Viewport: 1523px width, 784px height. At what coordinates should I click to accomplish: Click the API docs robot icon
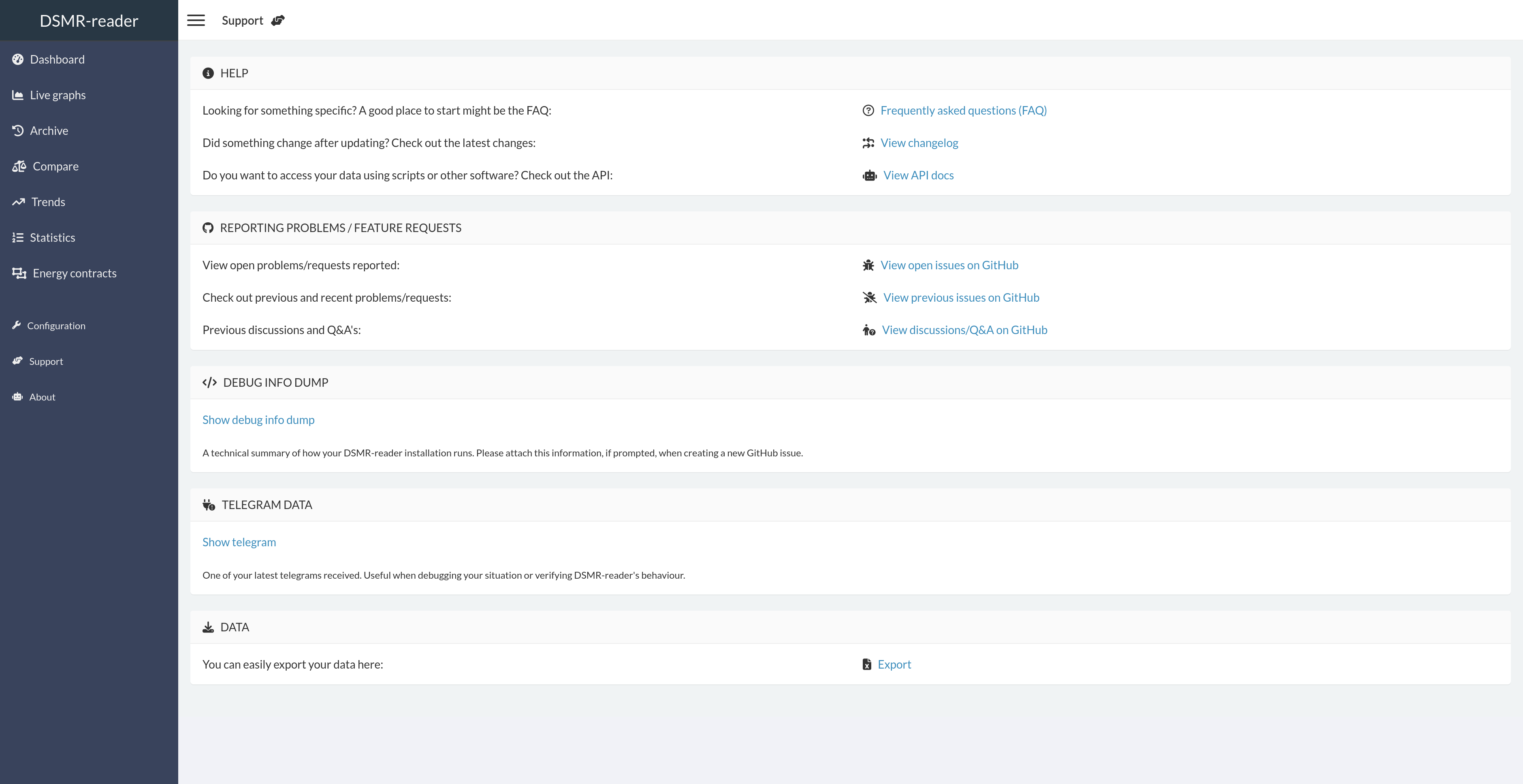click(x=870, y=176)
